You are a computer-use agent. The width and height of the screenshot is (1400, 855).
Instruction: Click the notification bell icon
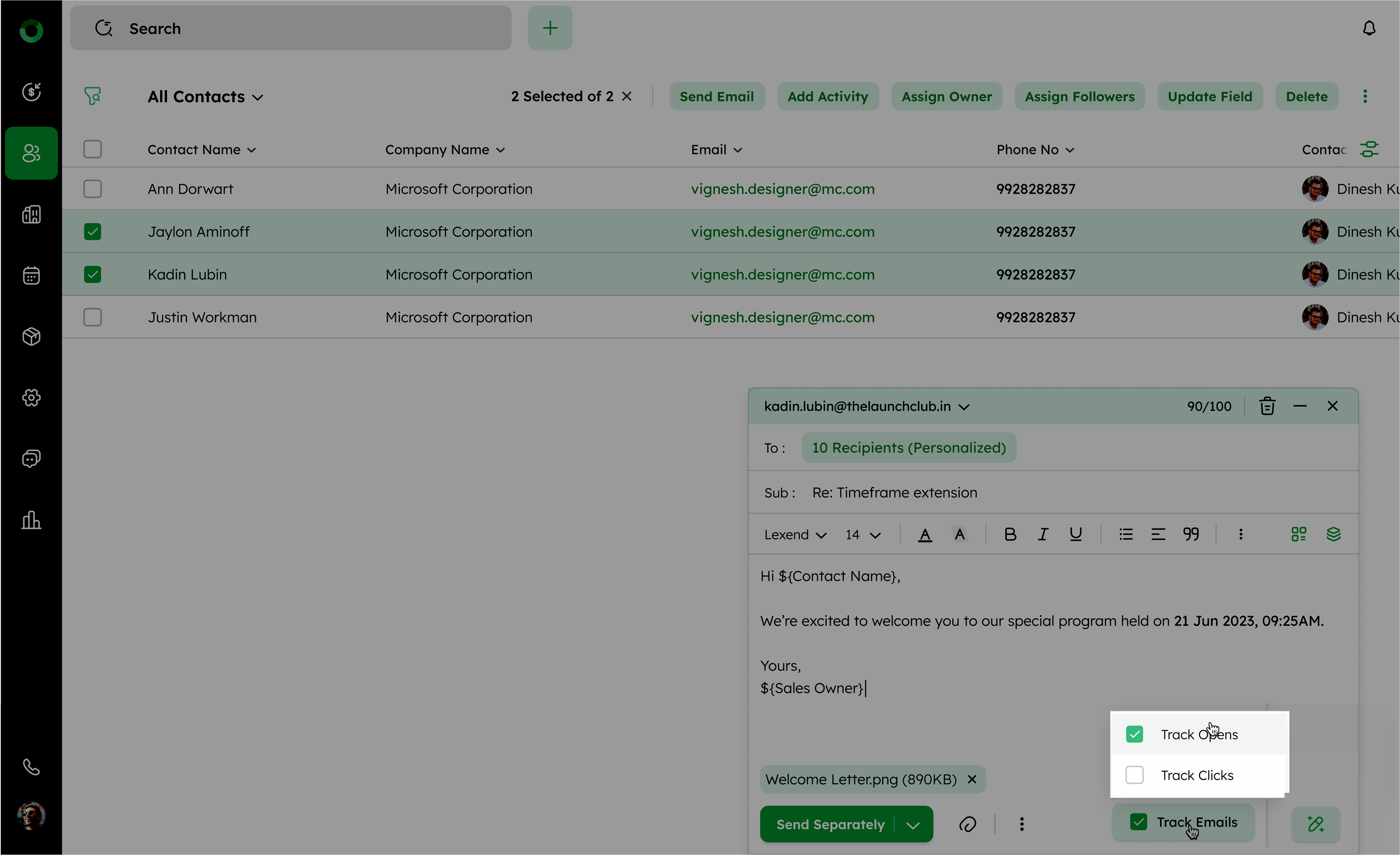tap(1369, 28)
